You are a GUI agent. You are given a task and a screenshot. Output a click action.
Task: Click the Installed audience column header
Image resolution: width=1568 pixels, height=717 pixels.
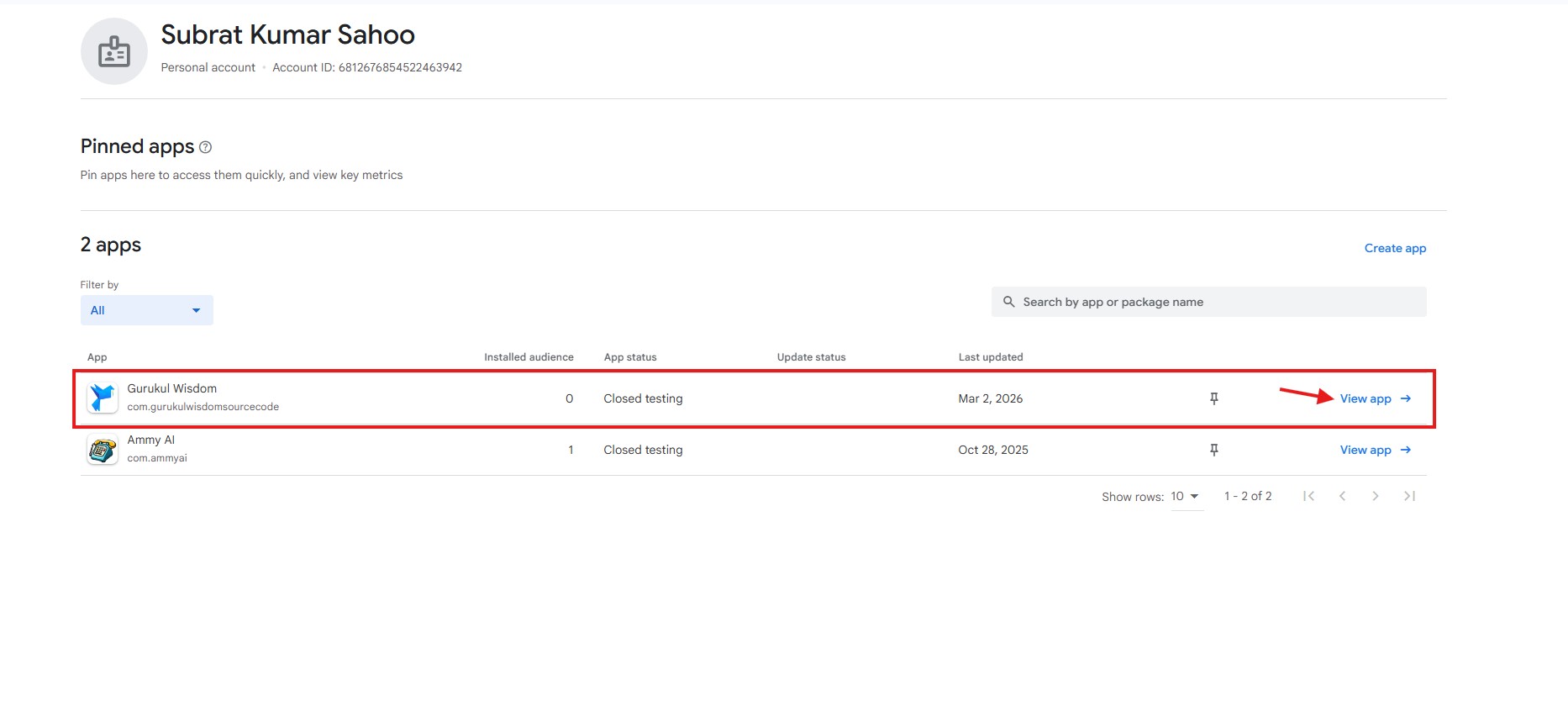529,357
